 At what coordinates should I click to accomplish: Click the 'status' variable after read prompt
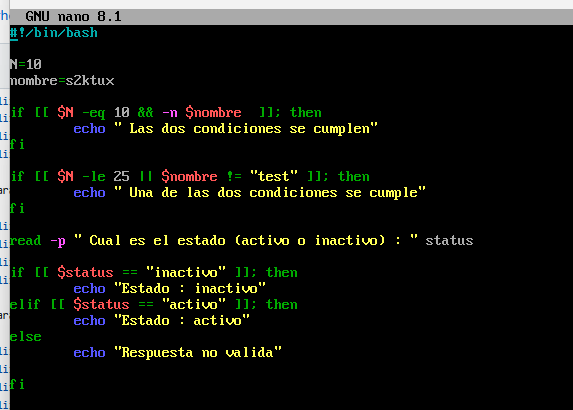(449, 240)
